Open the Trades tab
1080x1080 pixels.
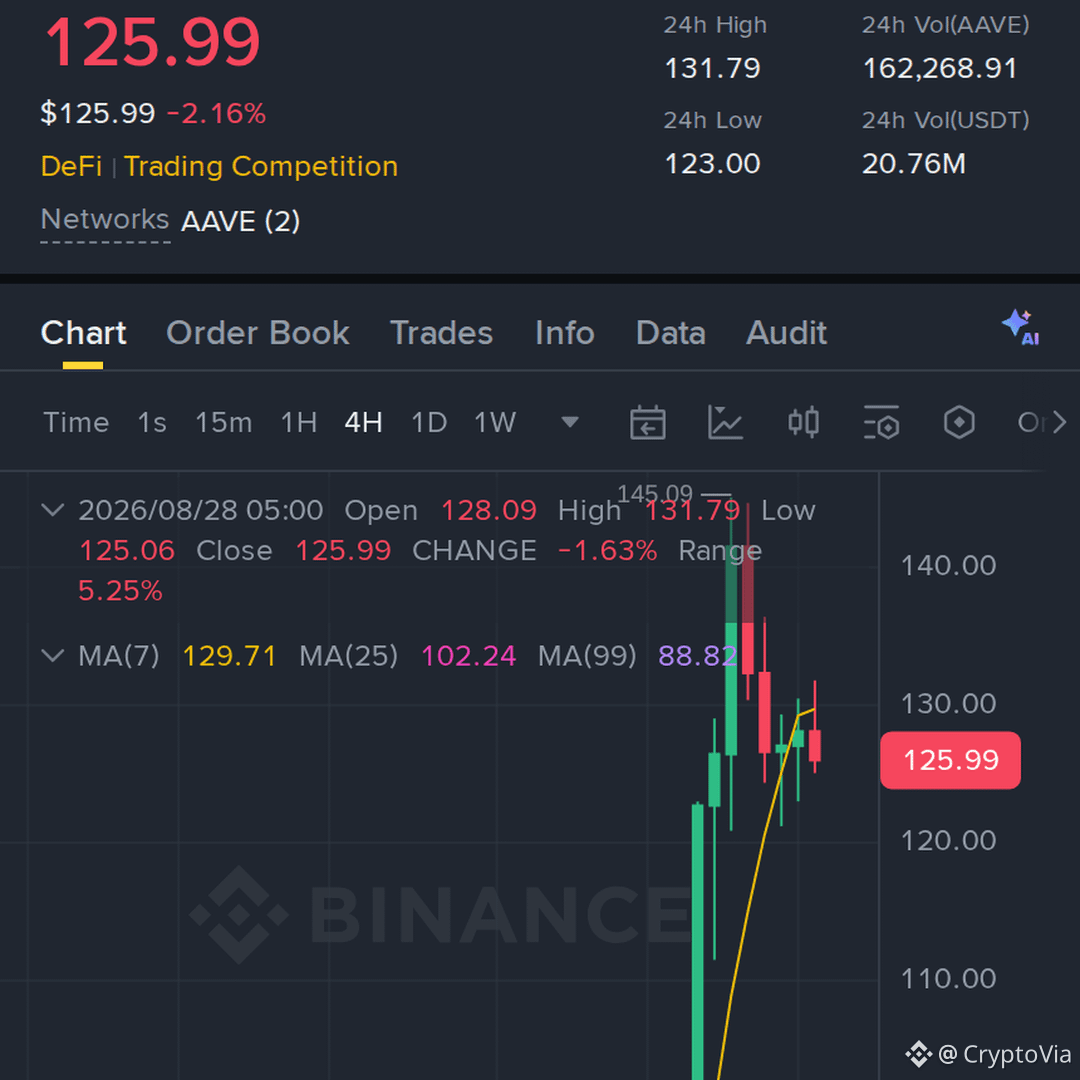[442, 333]
